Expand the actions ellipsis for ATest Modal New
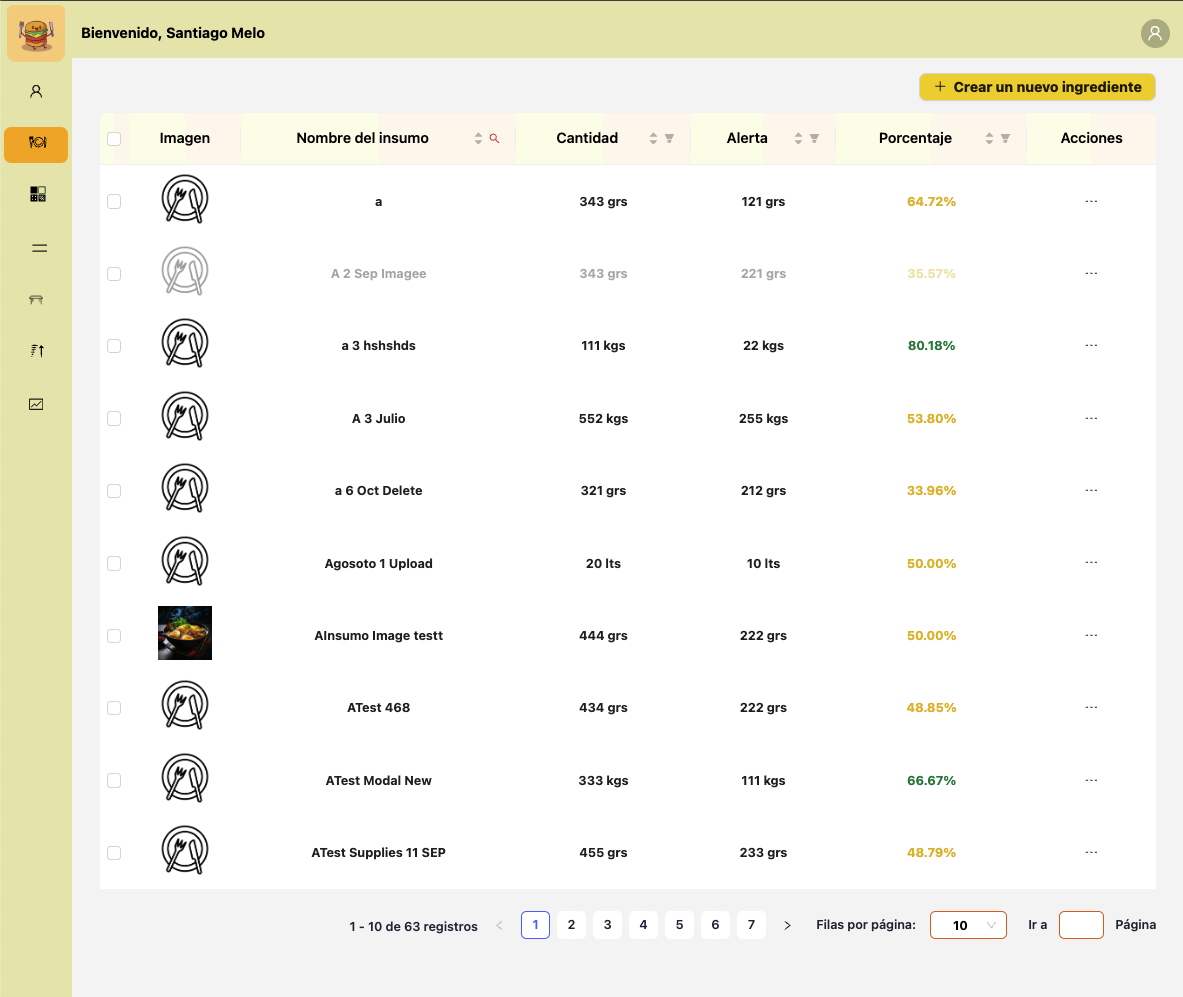The height and width of the screenshot is (997, 1183). tap(1091, 780)
